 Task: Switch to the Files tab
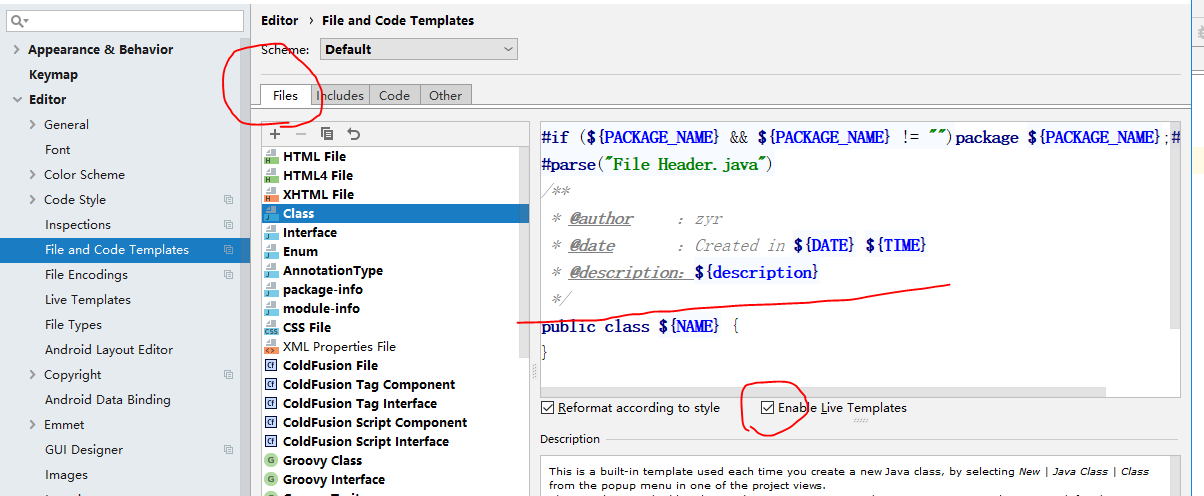(x=285, y=95)
